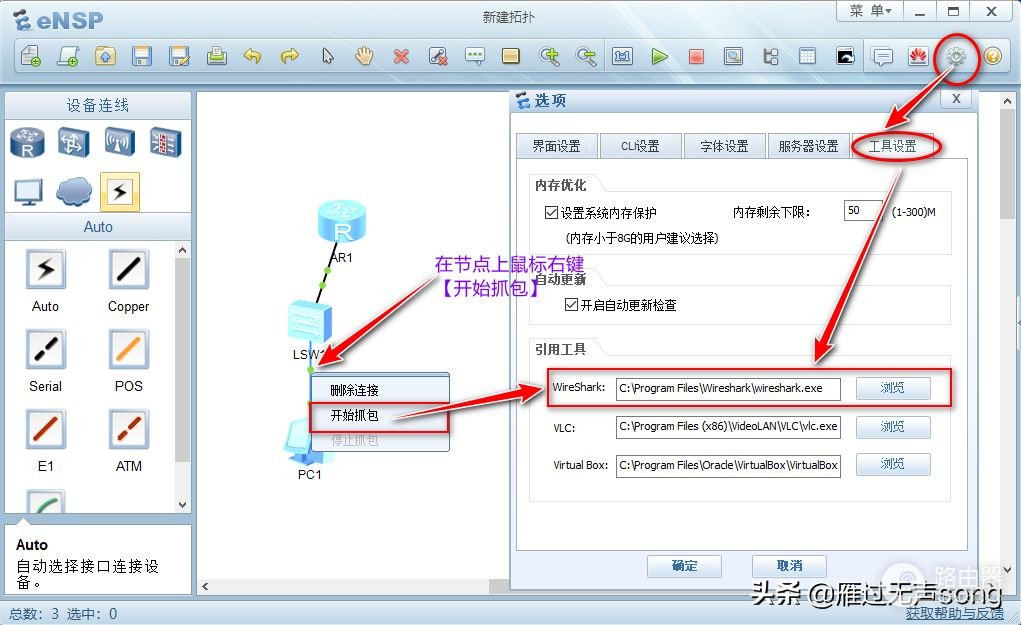Click 浏览 button for Virtual Box path
This screenshot has width=1021, height=625.
(x=893, y=464)
